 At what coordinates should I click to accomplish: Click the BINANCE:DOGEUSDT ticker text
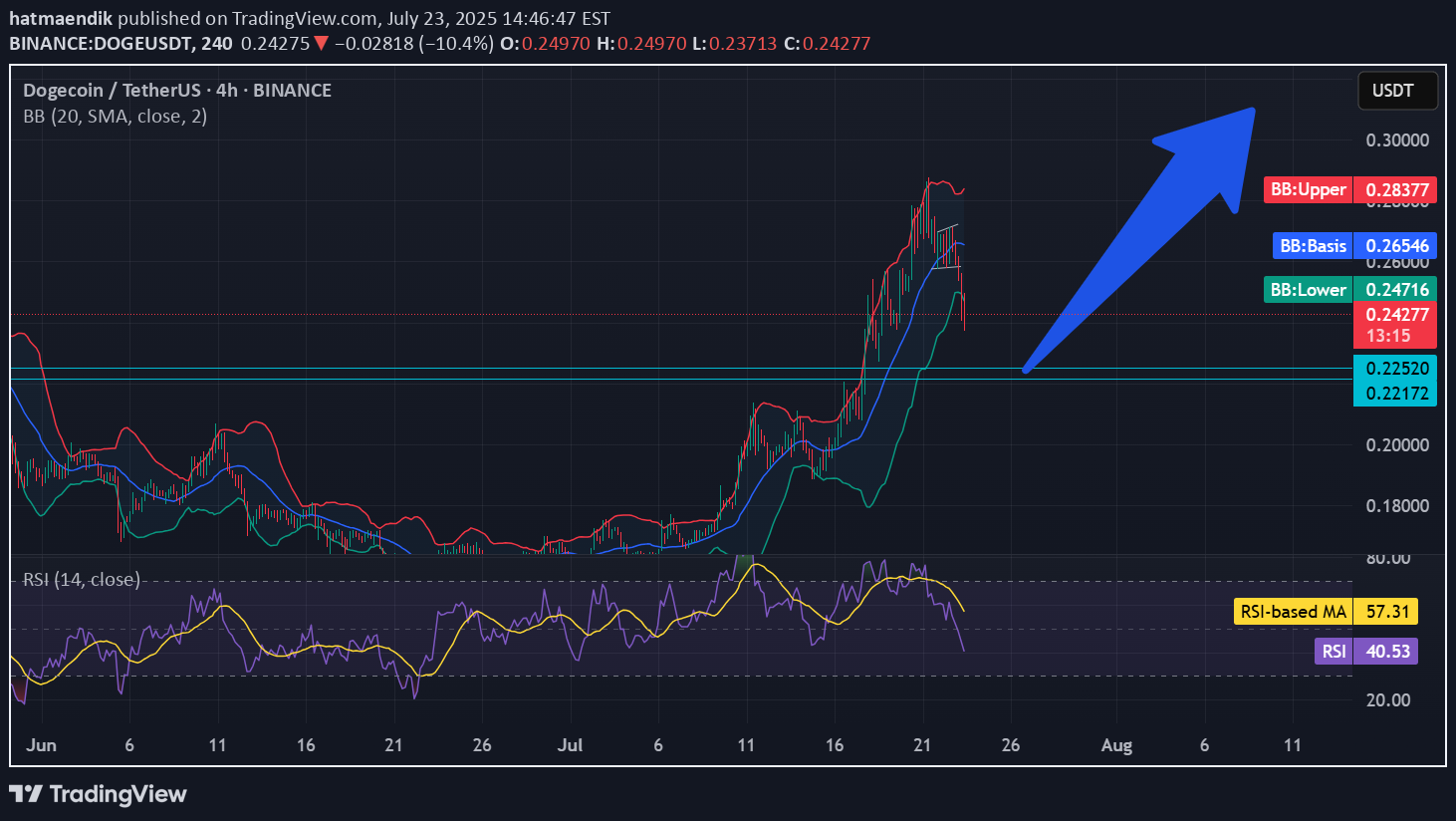coord(106,44)
